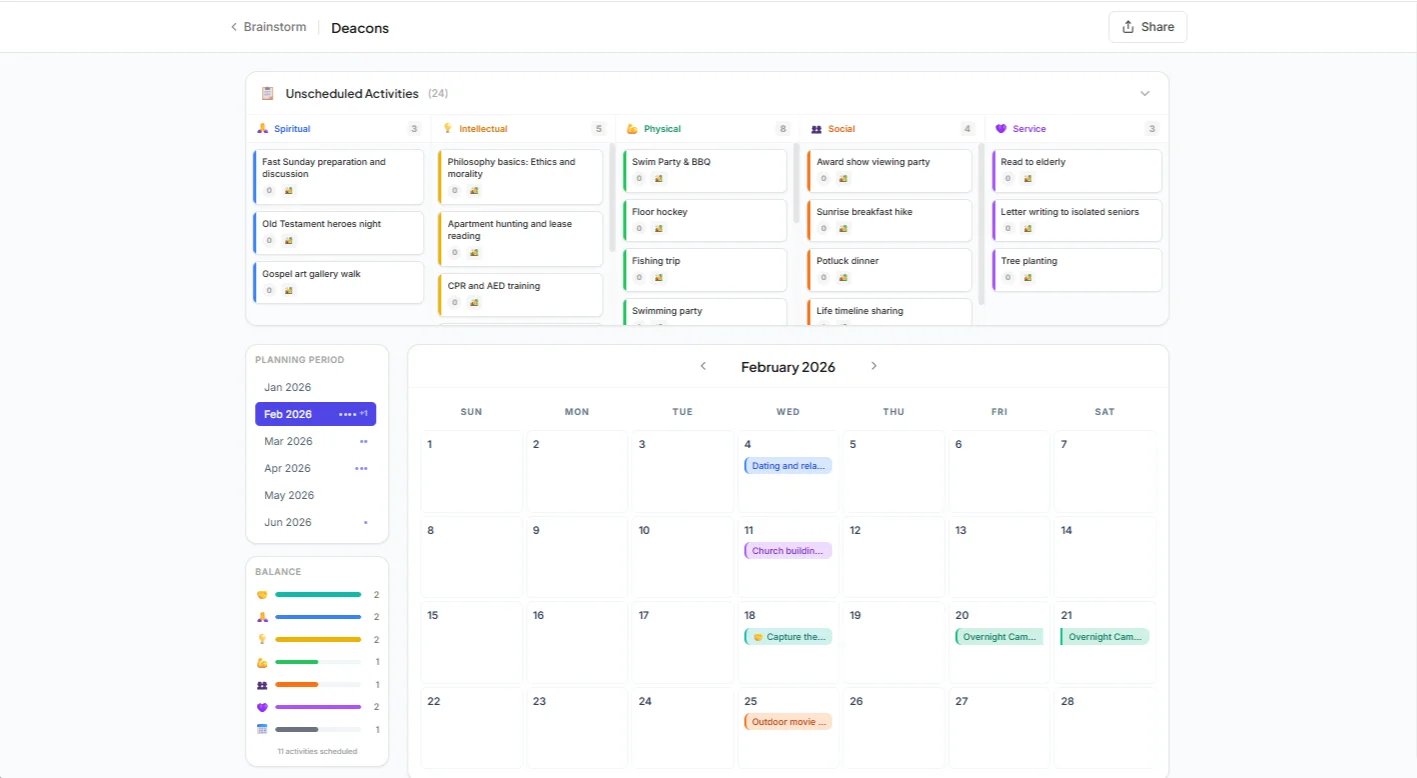
Task: Advance to March using right chevron
Action: (x=873, y=366)
